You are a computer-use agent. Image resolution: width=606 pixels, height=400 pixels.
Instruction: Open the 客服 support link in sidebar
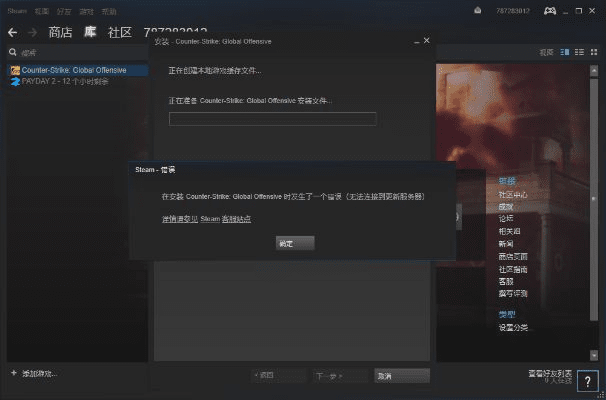506,282
